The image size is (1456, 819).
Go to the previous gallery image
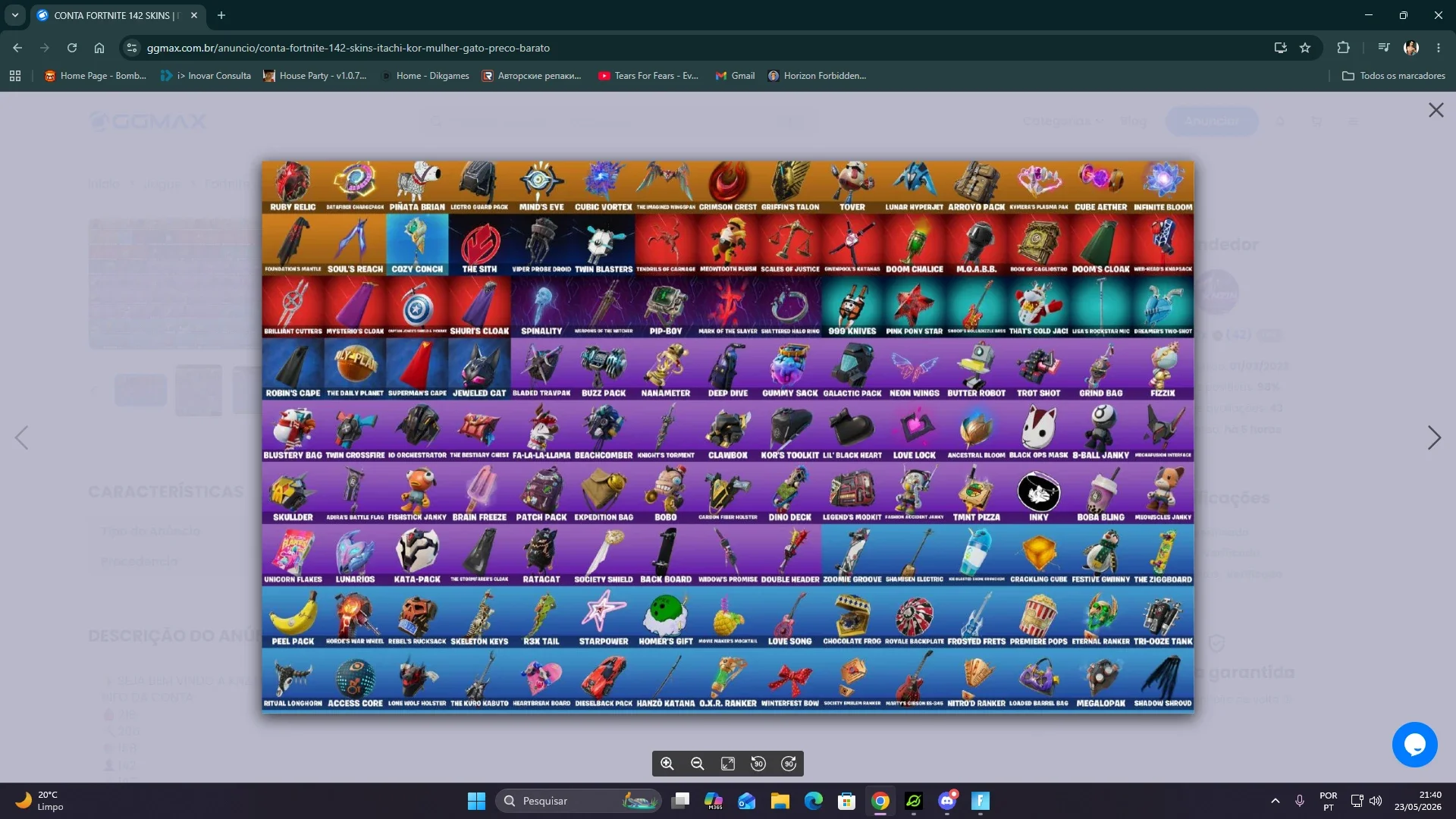tap(22, 438)
